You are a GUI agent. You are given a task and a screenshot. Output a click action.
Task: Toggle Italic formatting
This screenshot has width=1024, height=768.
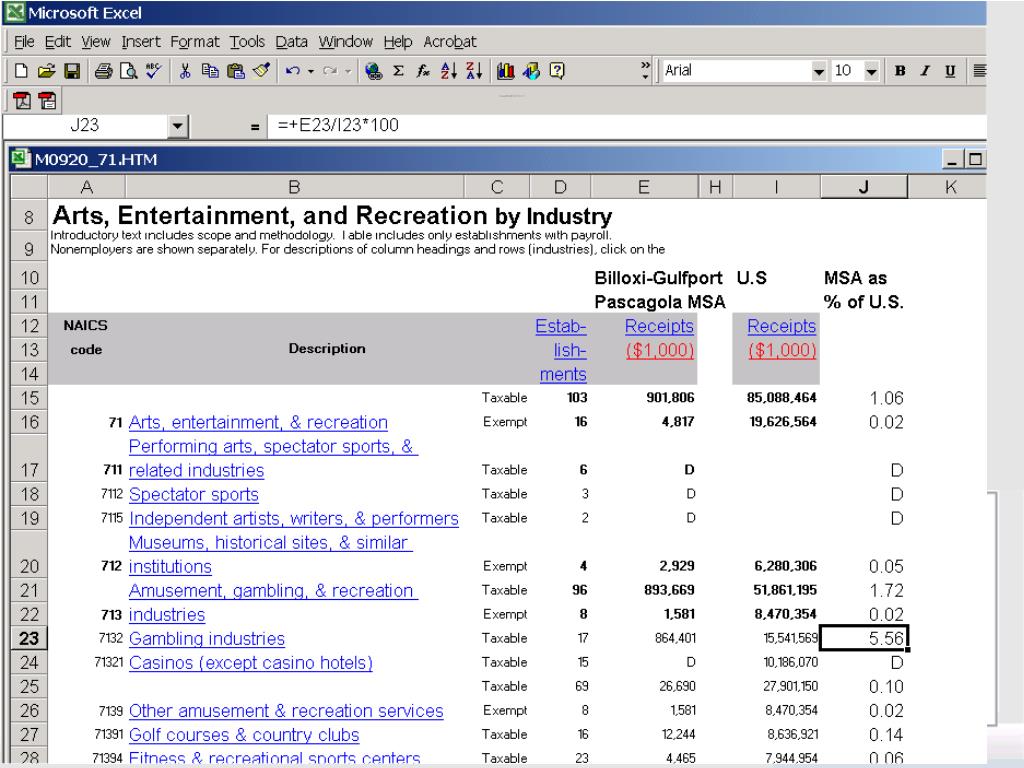(x=925, y=71)
